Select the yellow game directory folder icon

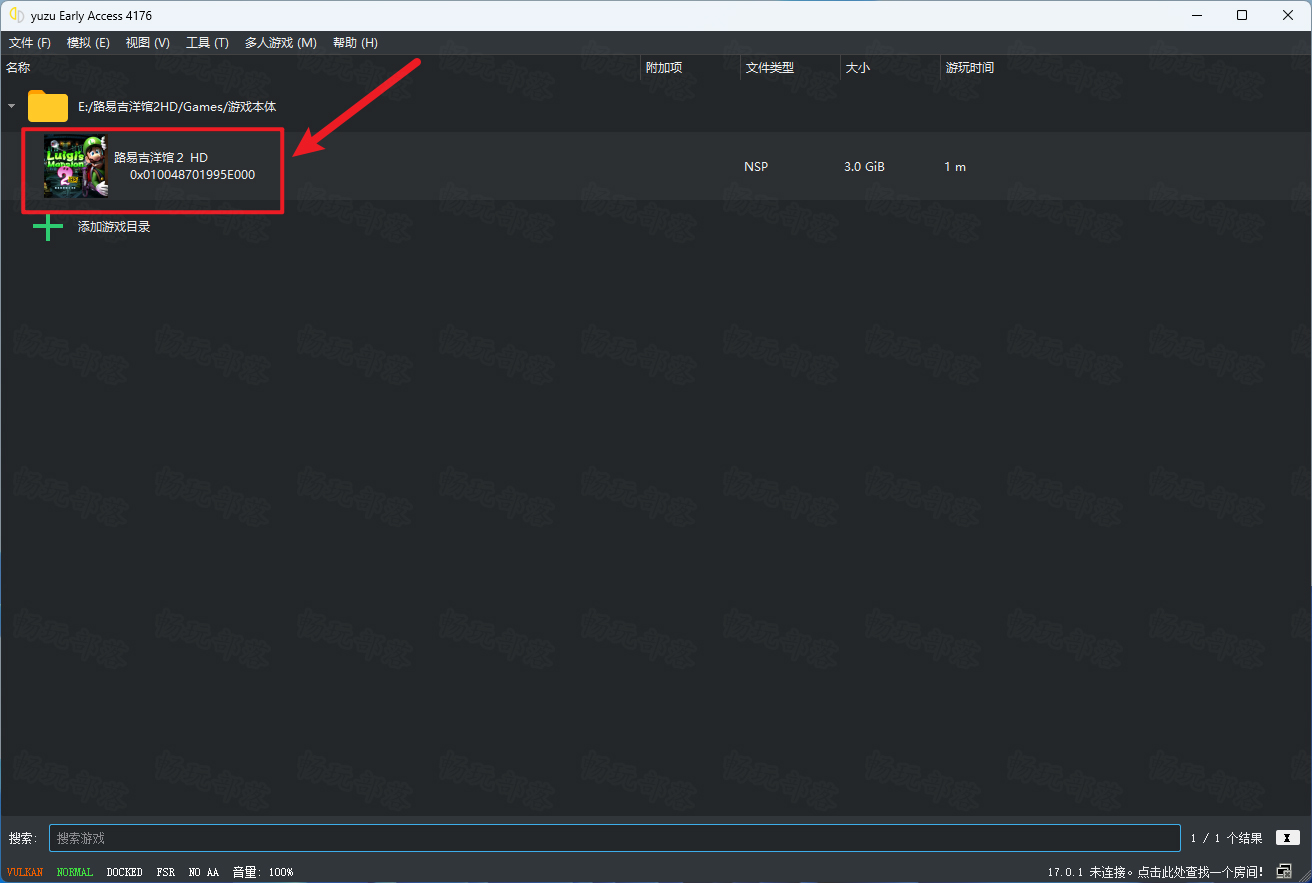coord(48,106)
